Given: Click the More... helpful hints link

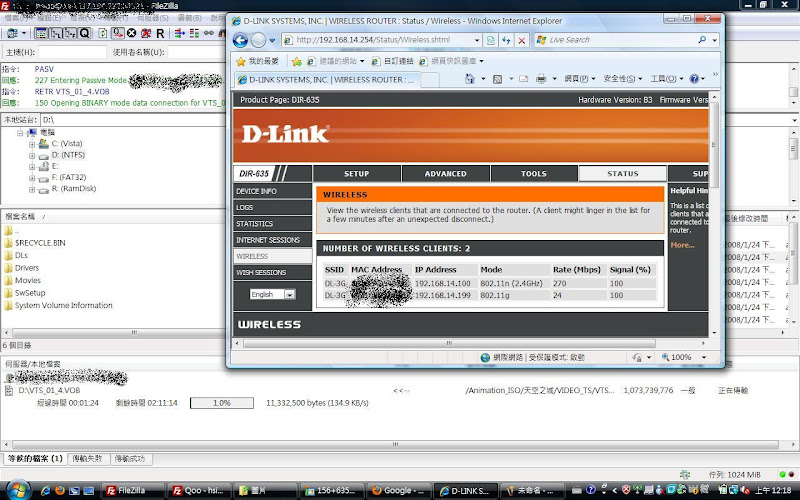Looking at the screenshot, I should (x=682, y=245).
